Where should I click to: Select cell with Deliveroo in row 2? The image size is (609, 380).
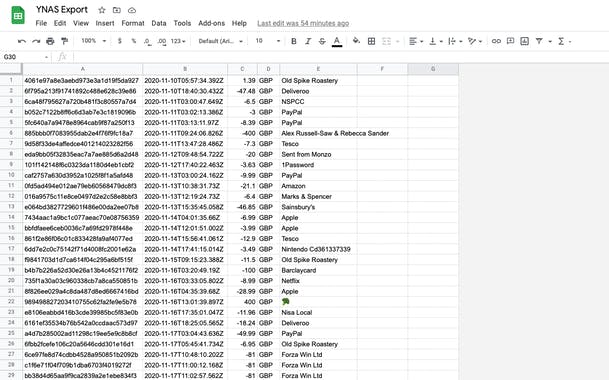pos(318,91)
